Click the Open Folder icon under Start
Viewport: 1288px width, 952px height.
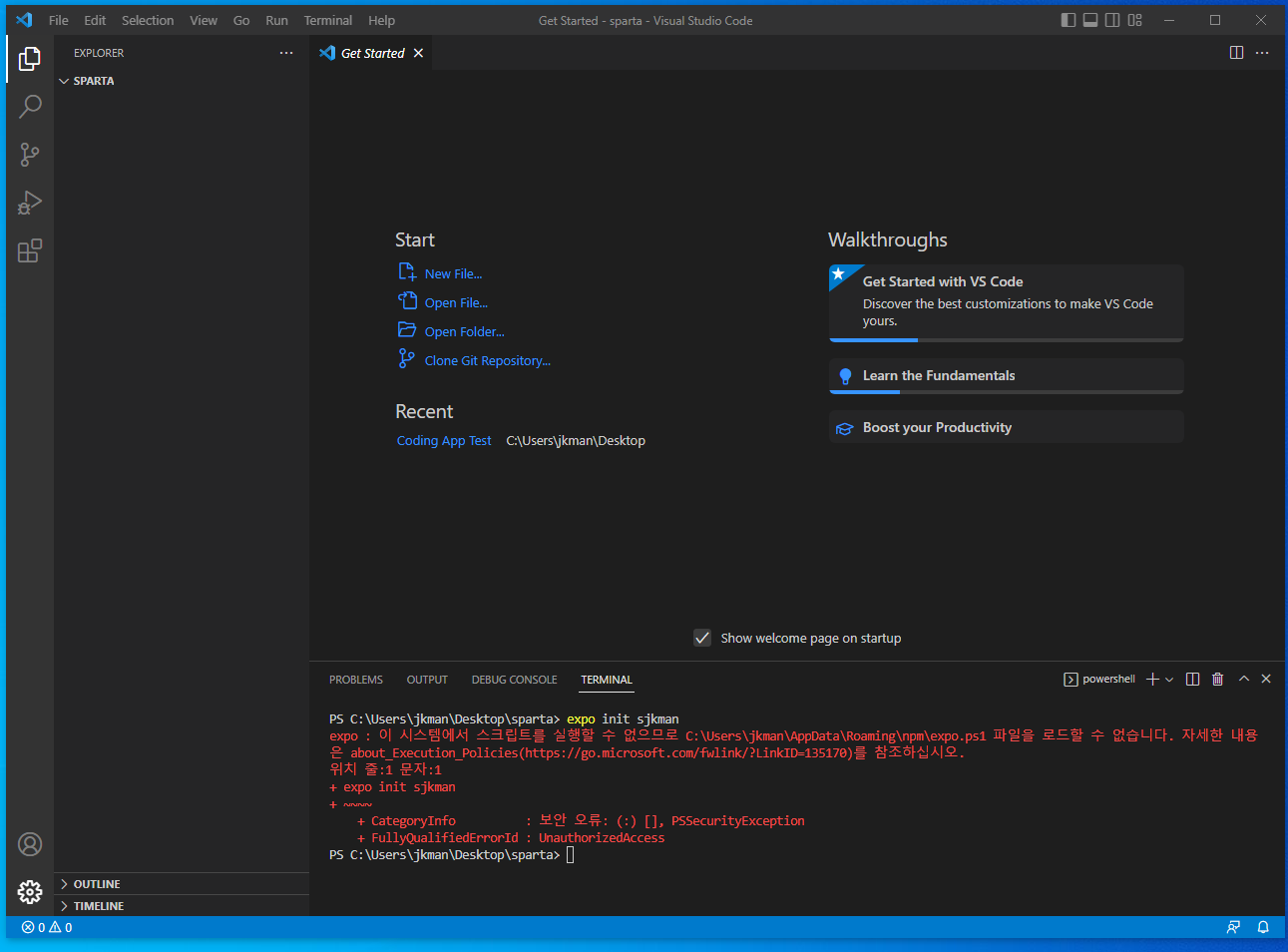pyautogui.click(x=407, y=330)
